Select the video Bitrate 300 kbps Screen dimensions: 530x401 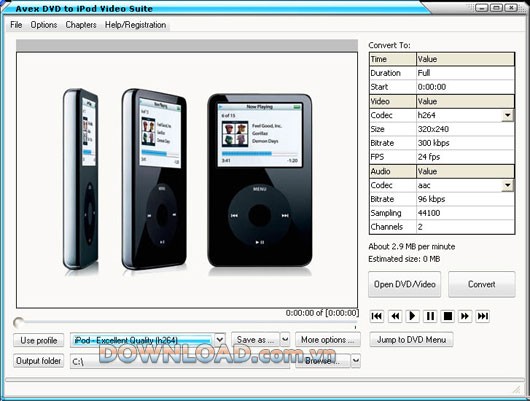pos(465,143)
